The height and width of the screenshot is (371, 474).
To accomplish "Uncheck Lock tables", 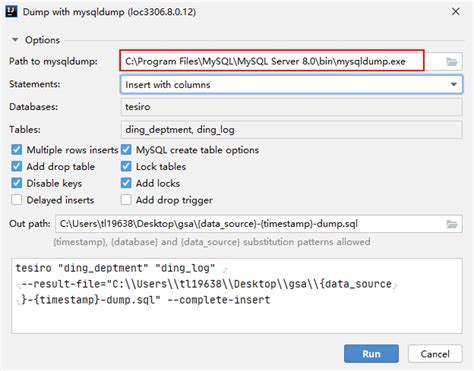I will coord(126,166).
